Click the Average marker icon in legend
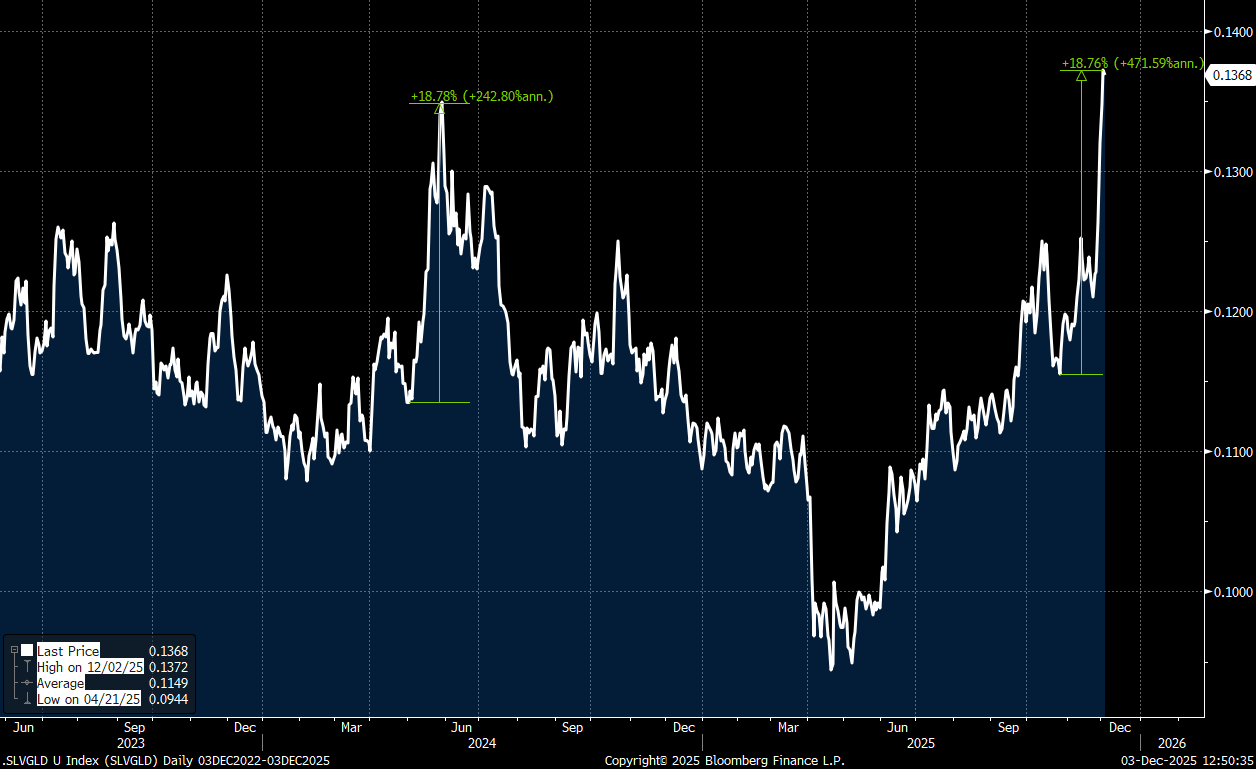Viewport: 1256px width, 769px height. pos(27,683)
